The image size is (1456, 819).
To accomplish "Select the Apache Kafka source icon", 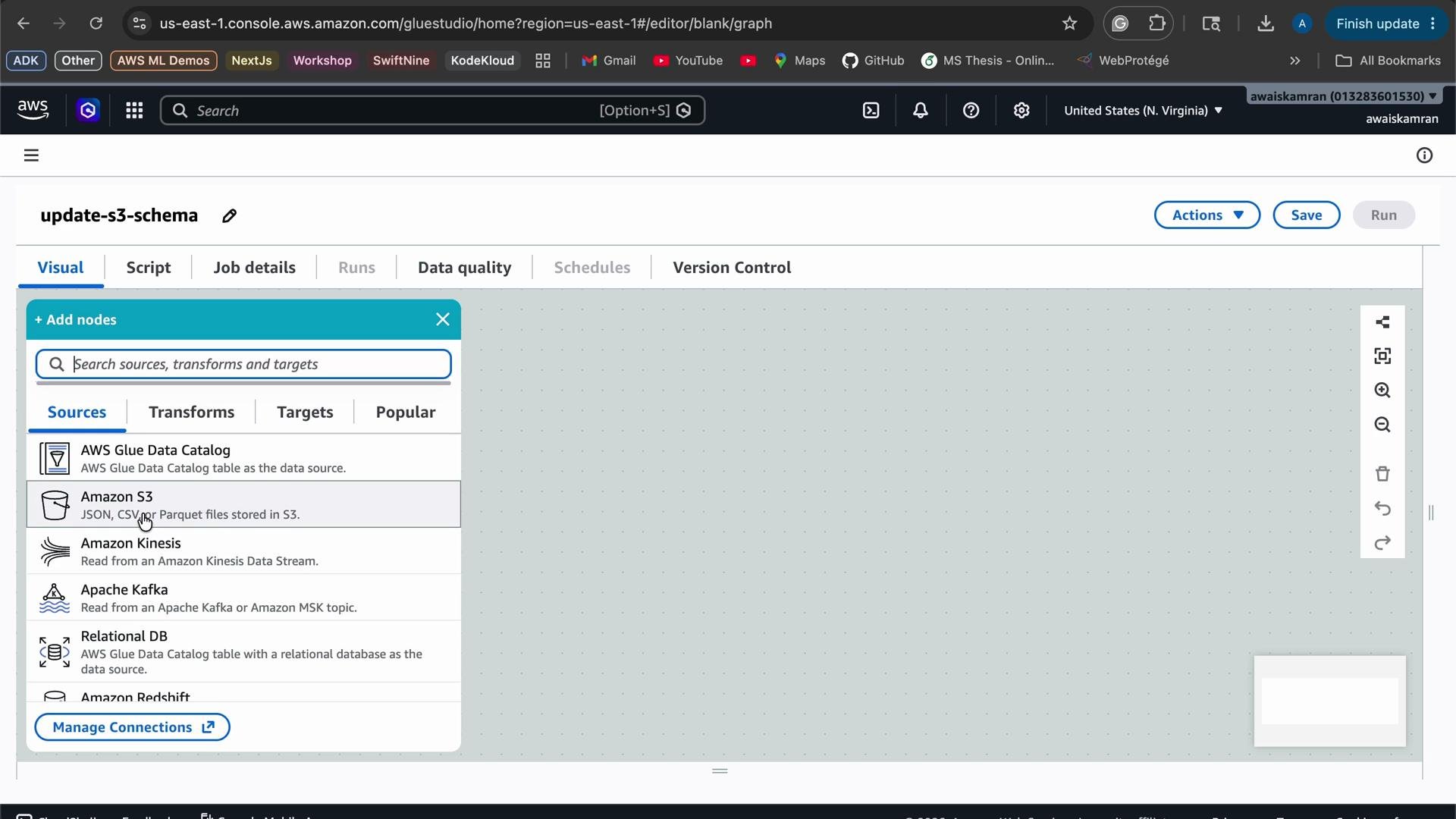I will coord(55,598).
